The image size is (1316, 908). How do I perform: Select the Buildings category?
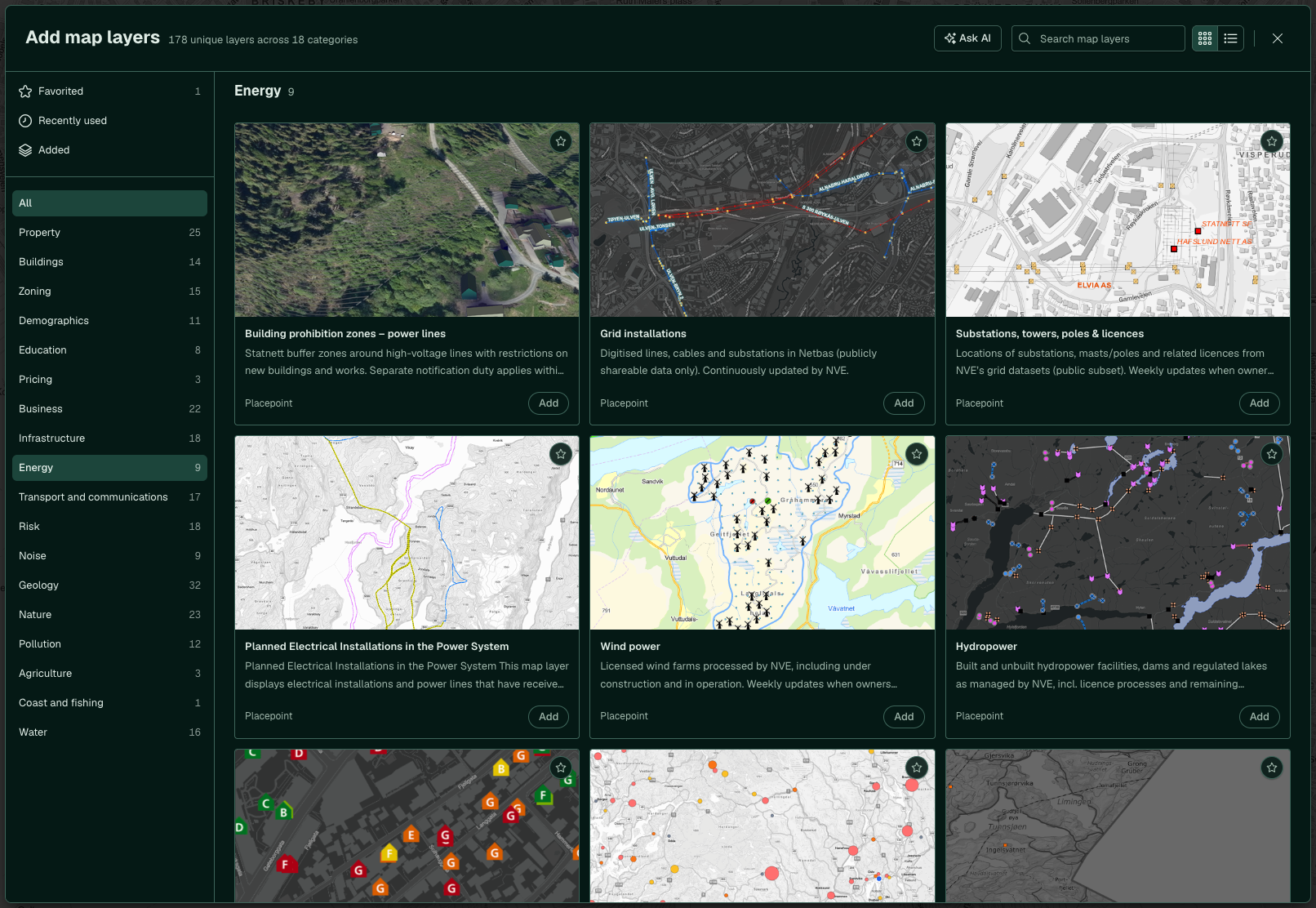[x=109, y=262]
